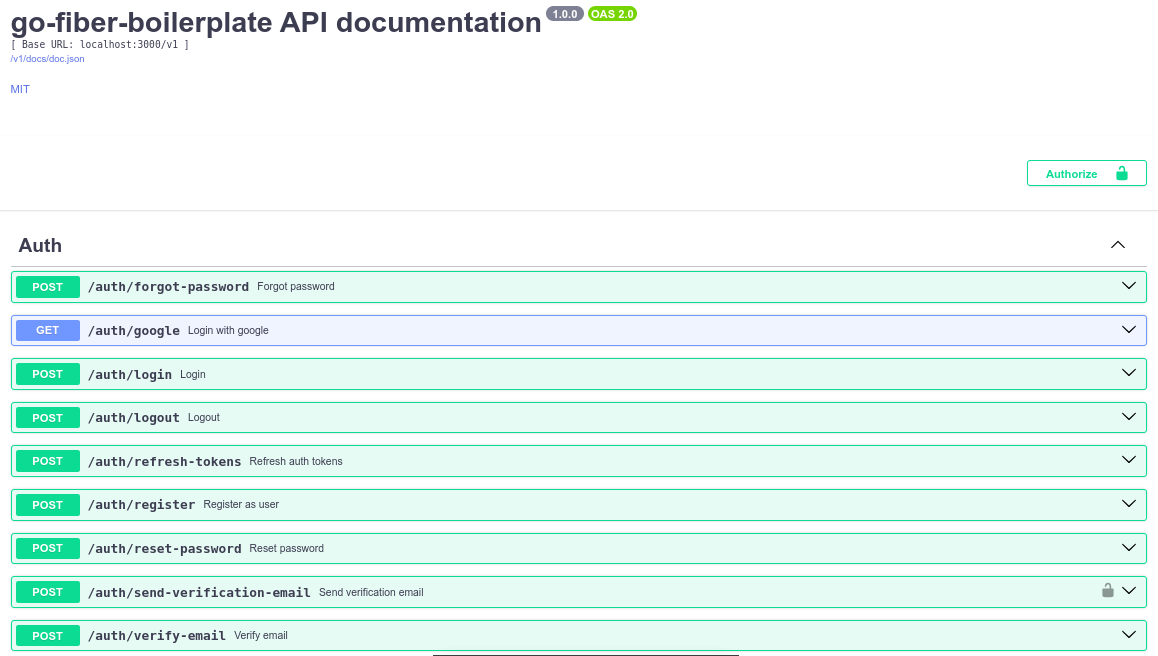Click the POST badge on /auth/login
This screenshot has width=1158, height=656.
[x=47, y=374]
